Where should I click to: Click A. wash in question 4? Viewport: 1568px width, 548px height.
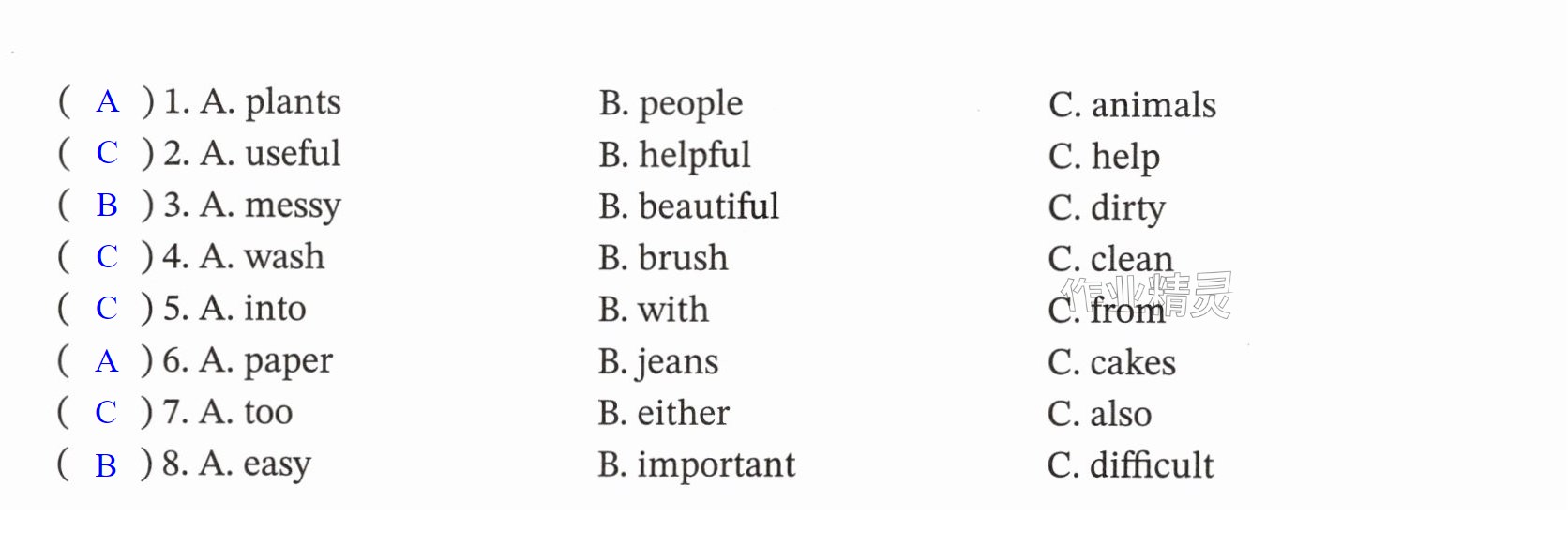coord(263,256)
